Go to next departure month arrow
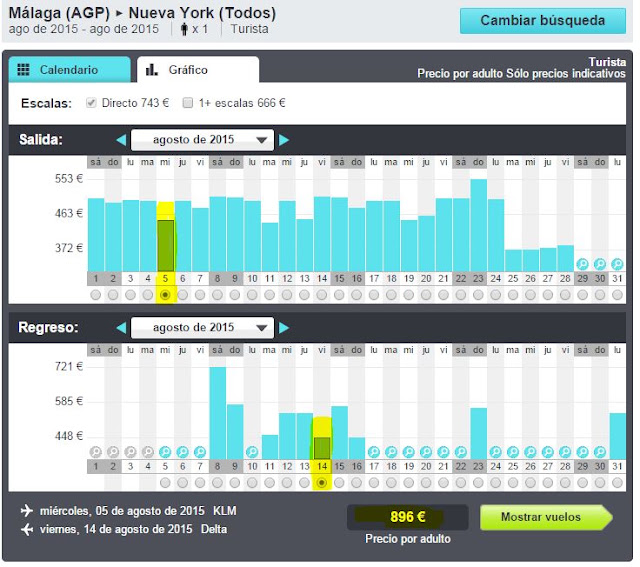Image resolution: width=640 pixels, height=567 pixels. pyautogui.click(x=284, y=140)
